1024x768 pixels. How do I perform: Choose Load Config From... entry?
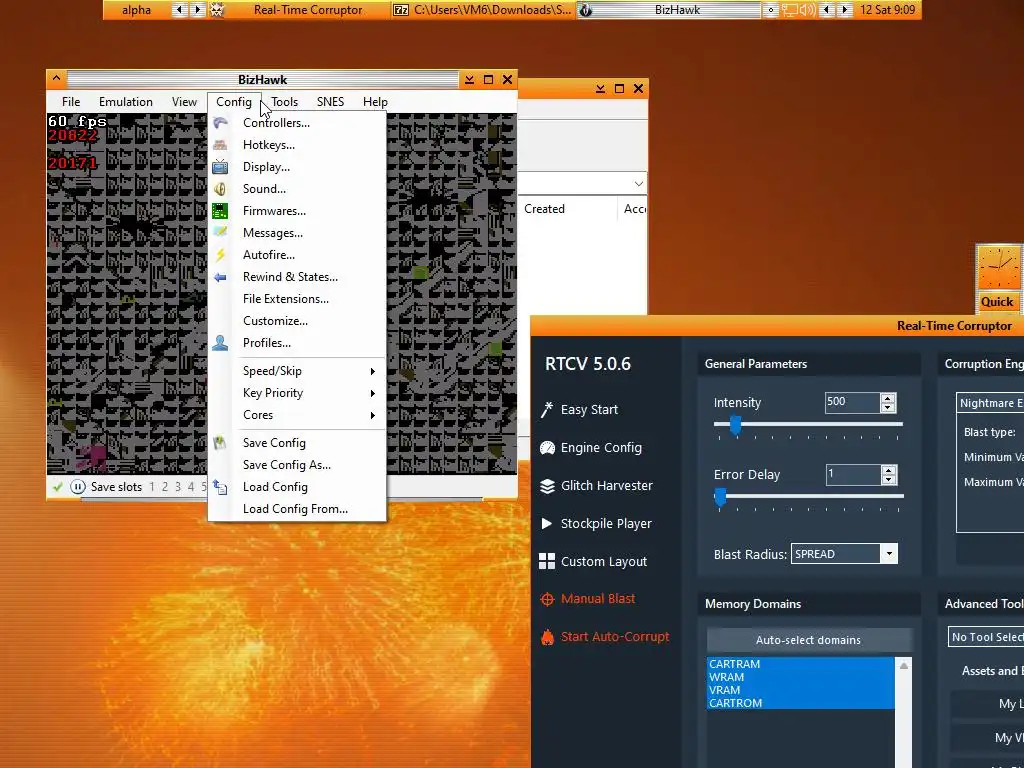pos(297,509)
